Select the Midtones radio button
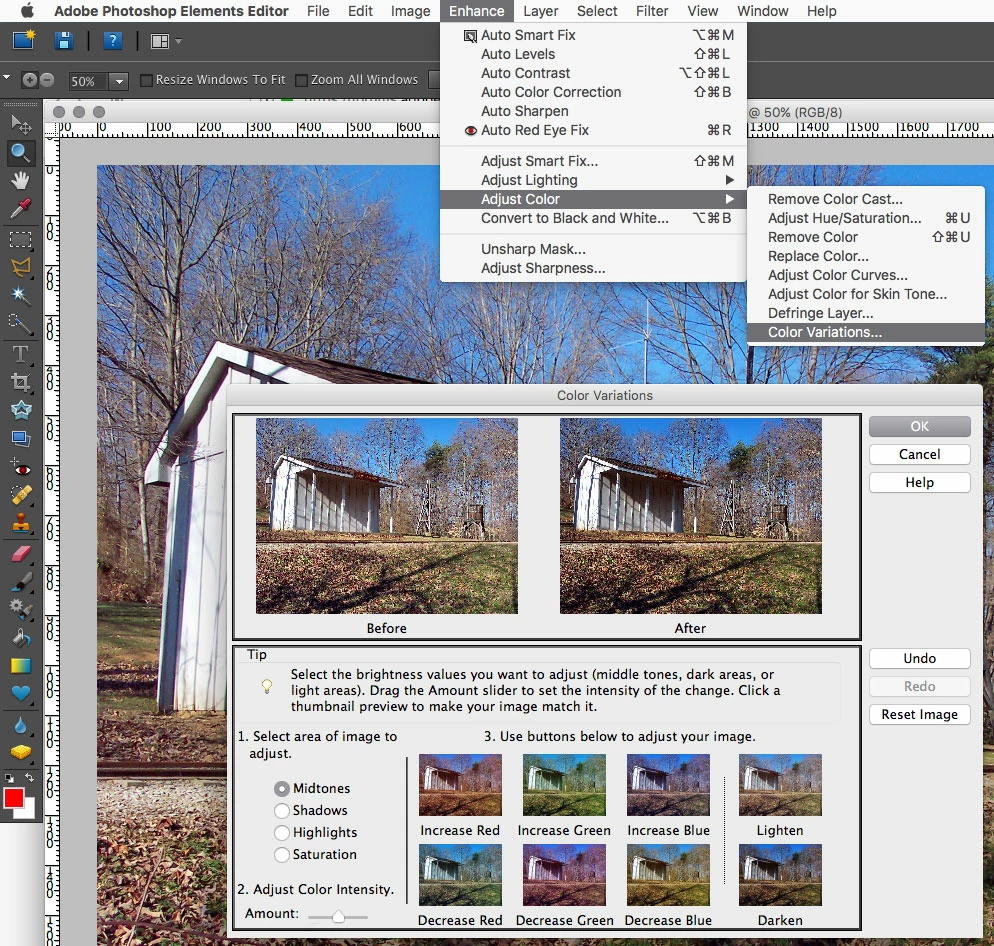 (281, 788)
